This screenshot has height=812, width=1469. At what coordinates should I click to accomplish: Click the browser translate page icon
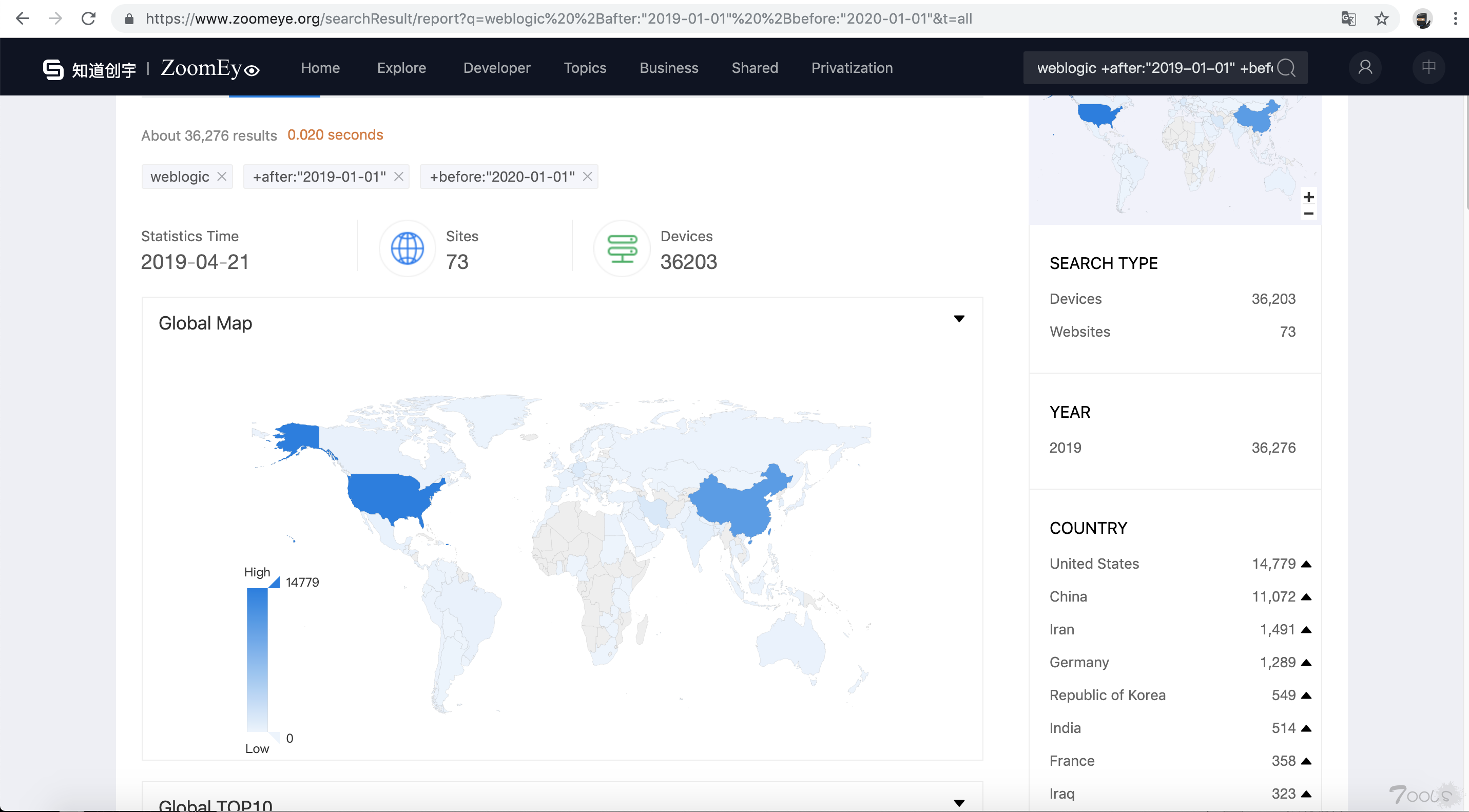[x=1348, y=19]
